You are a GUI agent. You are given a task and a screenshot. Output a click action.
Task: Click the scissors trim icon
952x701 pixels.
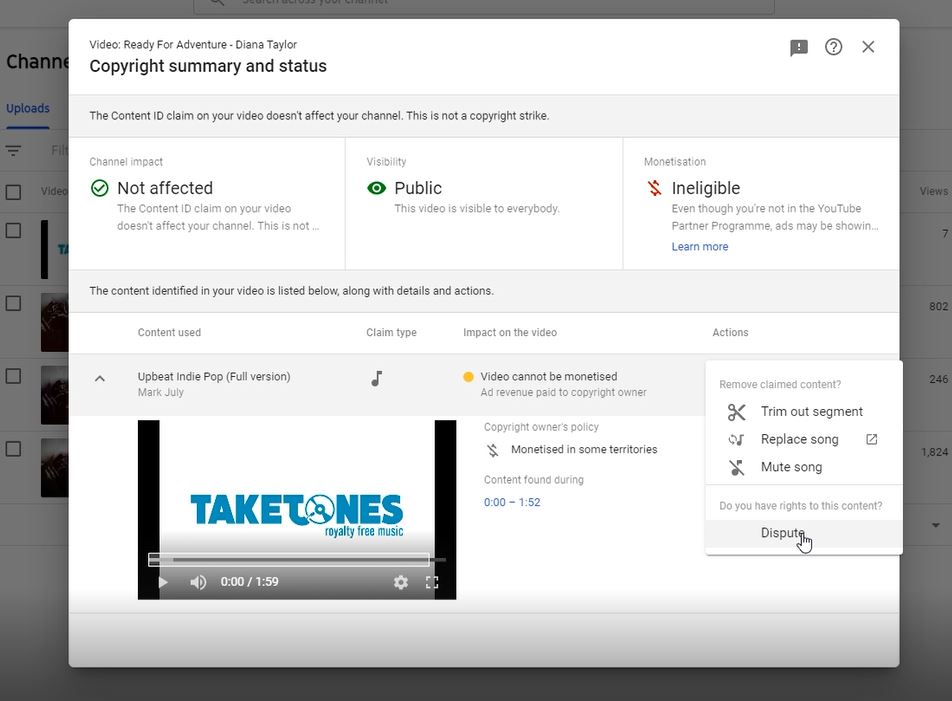(736, 412)
